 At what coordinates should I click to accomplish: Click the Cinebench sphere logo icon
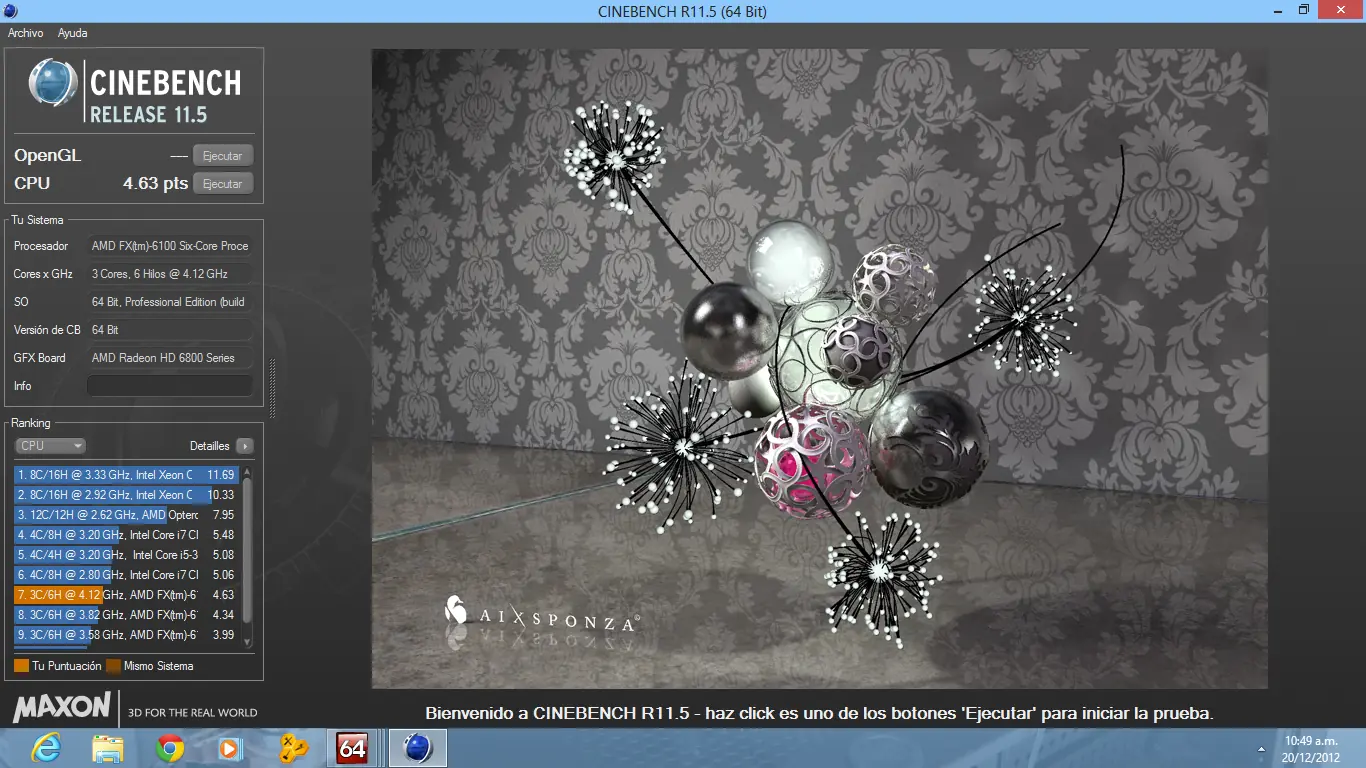(x=53, y=83)
